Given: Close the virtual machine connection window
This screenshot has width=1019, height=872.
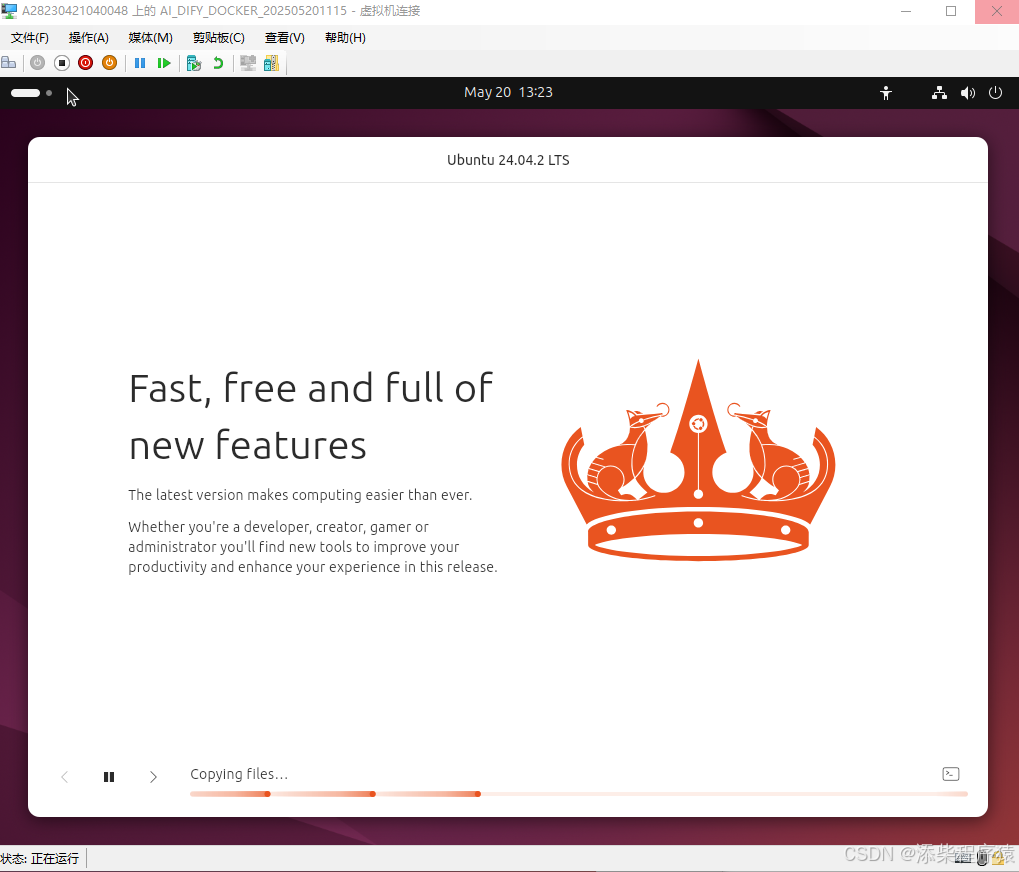Looking at the screenshot, I should coord(997,12).
